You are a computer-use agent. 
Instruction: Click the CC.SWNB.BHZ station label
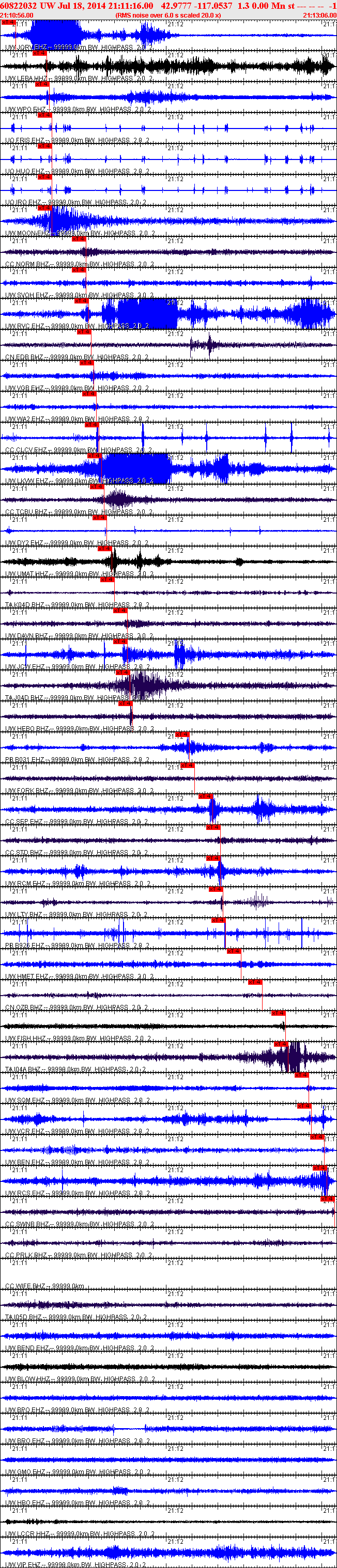(79, 1223)
